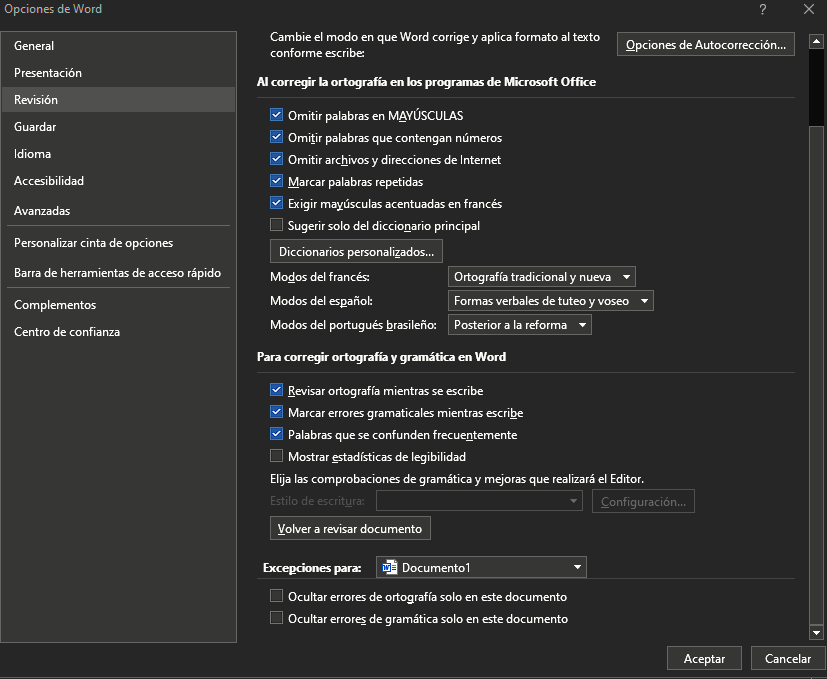Toggle Omitir palabras que contengan números
827x679 pixels.
(276, 137)
